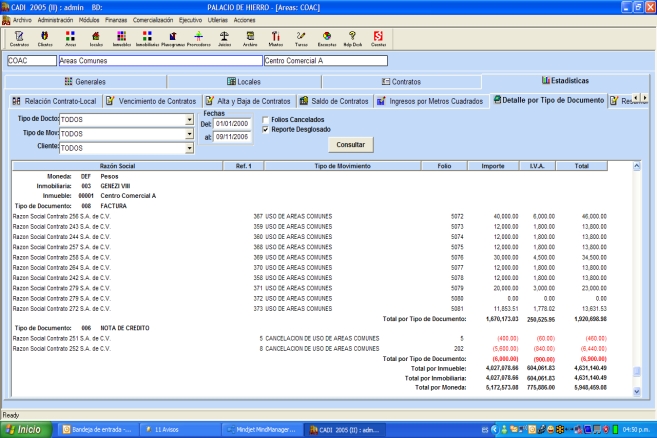This screenshot has height=438, width=657.
Task: Open the Tipo de Mov dropdown
Action: pyautogui.click(x=188, y=134)
